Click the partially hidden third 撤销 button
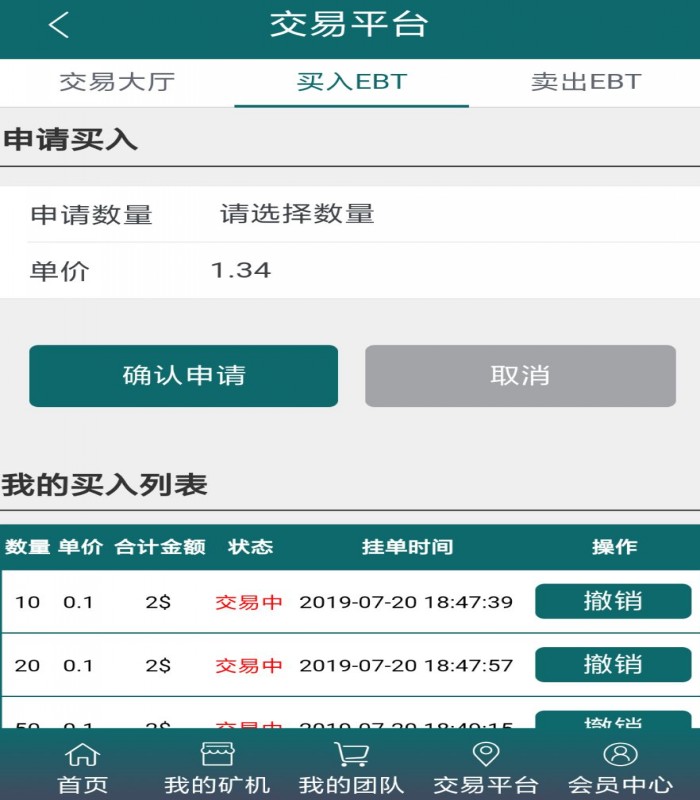The height and width of the screenshot is (800, 700). 613,721
